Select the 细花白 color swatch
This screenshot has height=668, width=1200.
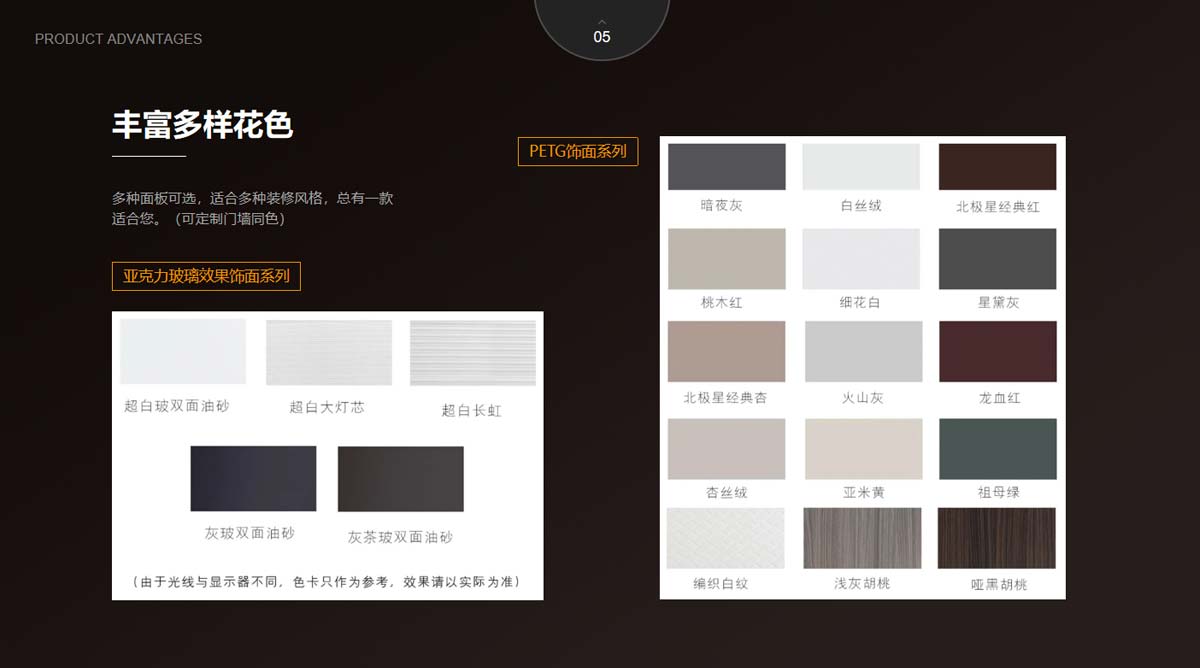tap(861, 259)
